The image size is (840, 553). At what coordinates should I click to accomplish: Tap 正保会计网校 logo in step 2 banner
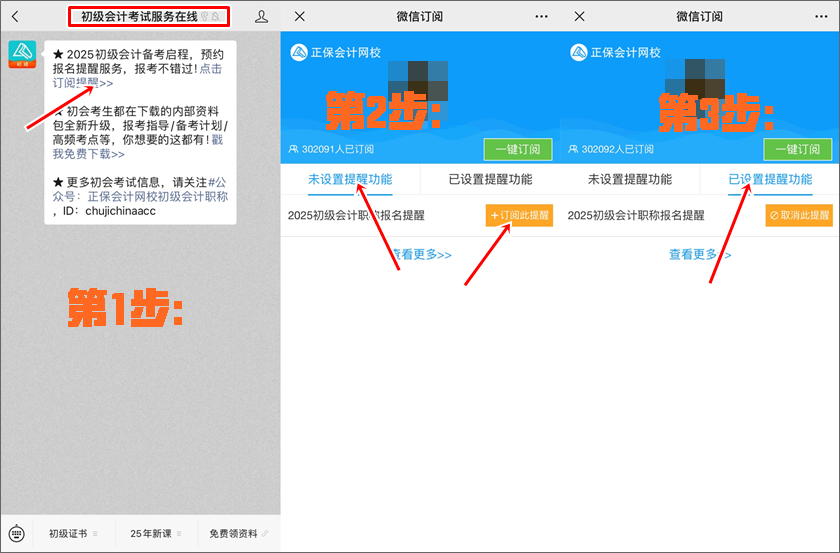point(335,53)
